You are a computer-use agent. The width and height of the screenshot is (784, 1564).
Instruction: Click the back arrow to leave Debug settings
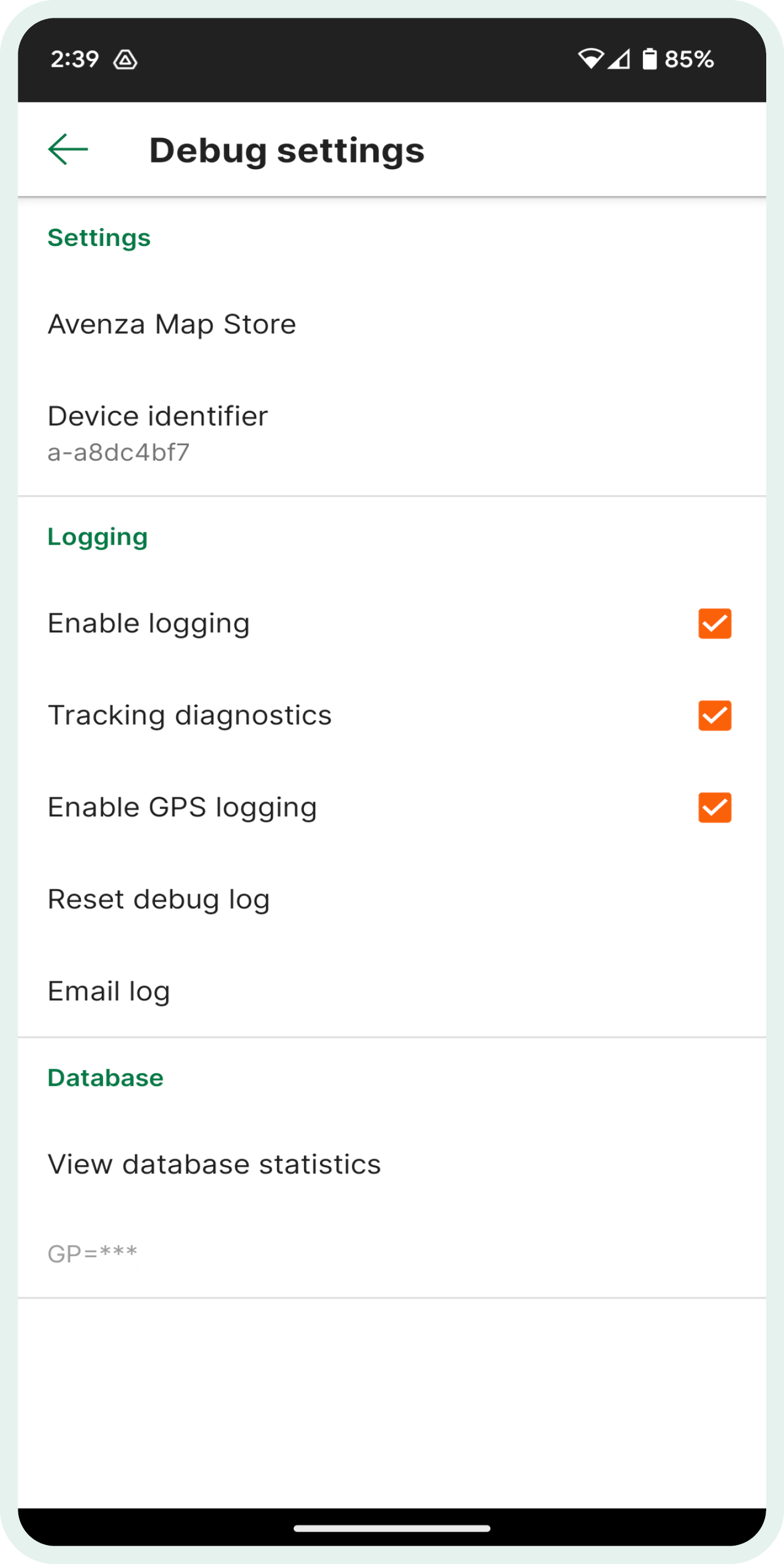click(x=67, y=149)
